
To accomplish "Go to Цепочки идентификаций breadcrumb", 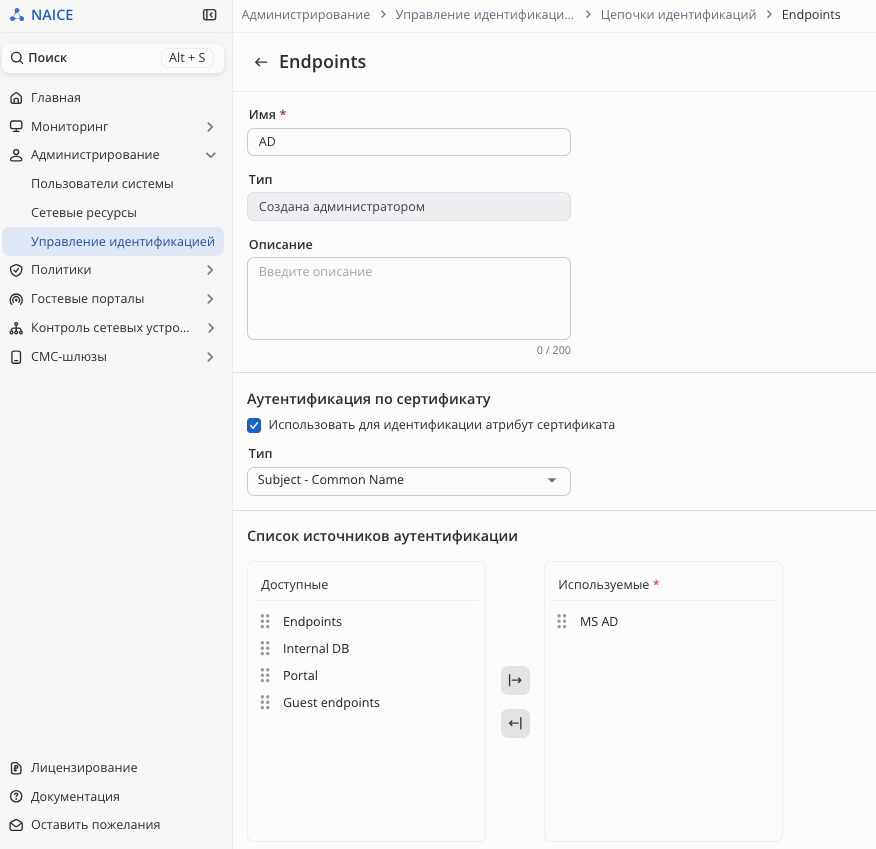I will 678,15.
